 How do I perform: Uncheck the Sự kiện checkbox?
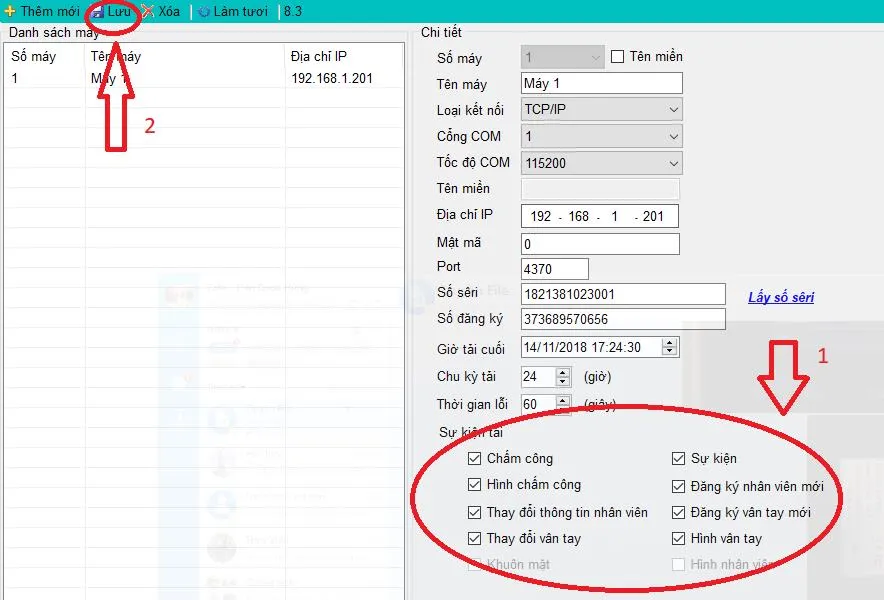679,459
